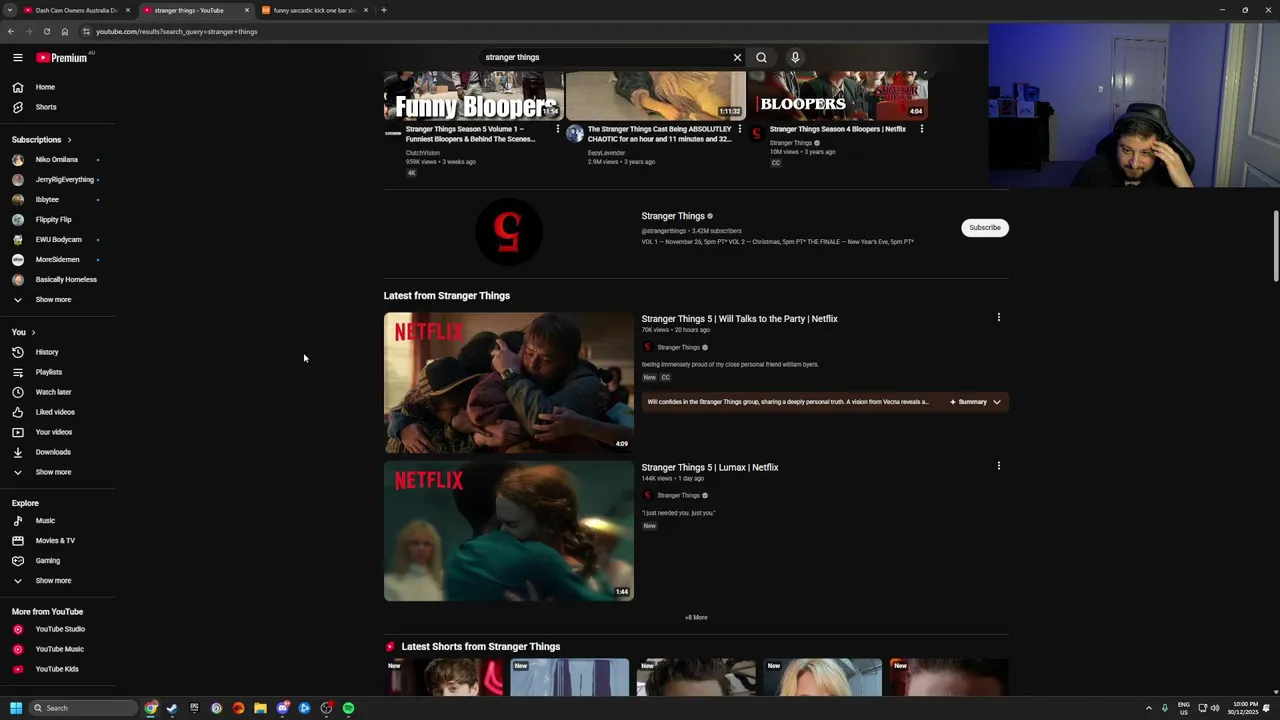Click the magnifier search button
This screenshot has width=1280, height=720.
tap(761, 57)
